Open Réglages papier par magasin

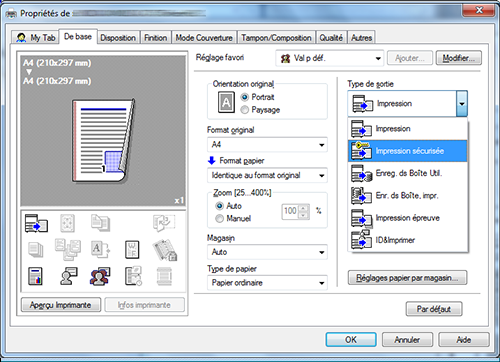click(407, 278)
